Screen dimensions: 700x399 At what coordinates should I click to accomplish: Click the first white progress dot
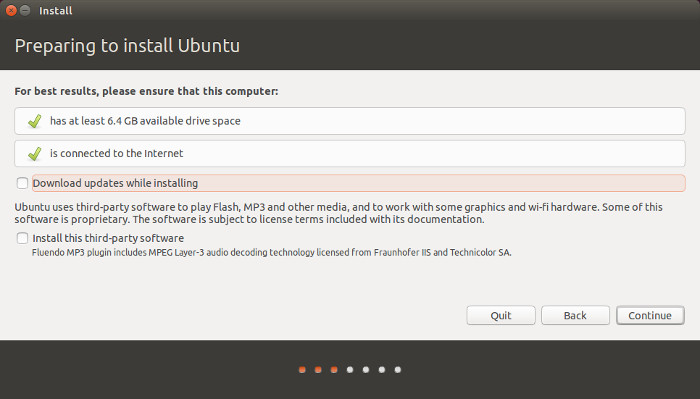[x=350, y=370]
